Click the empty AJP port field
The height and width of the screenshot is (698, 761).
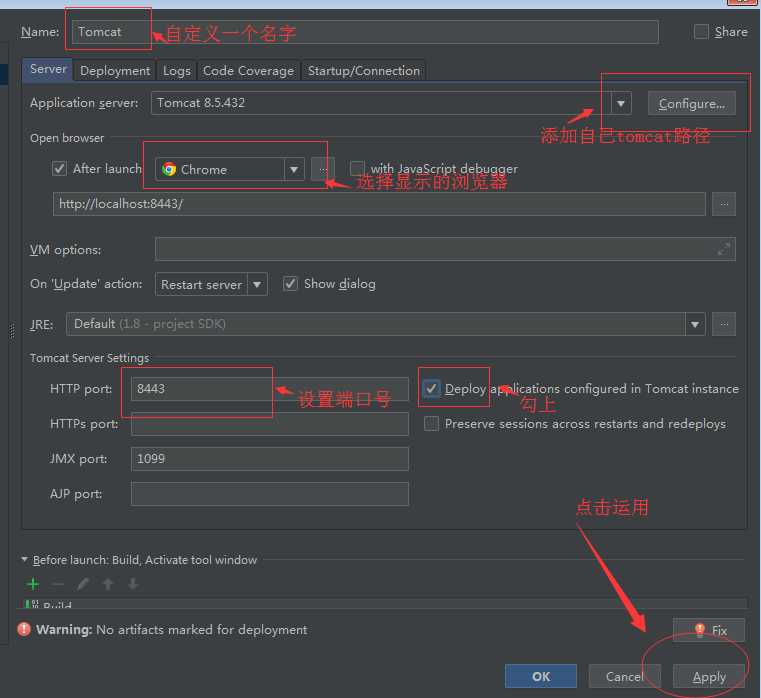pyautogui.click(x=269, y=494)
